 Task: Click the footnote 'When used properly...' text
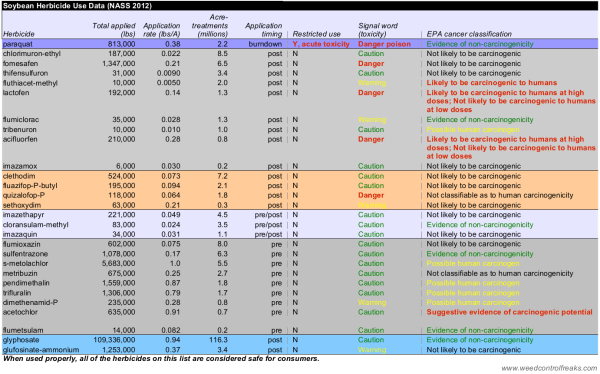click(161, 359)
